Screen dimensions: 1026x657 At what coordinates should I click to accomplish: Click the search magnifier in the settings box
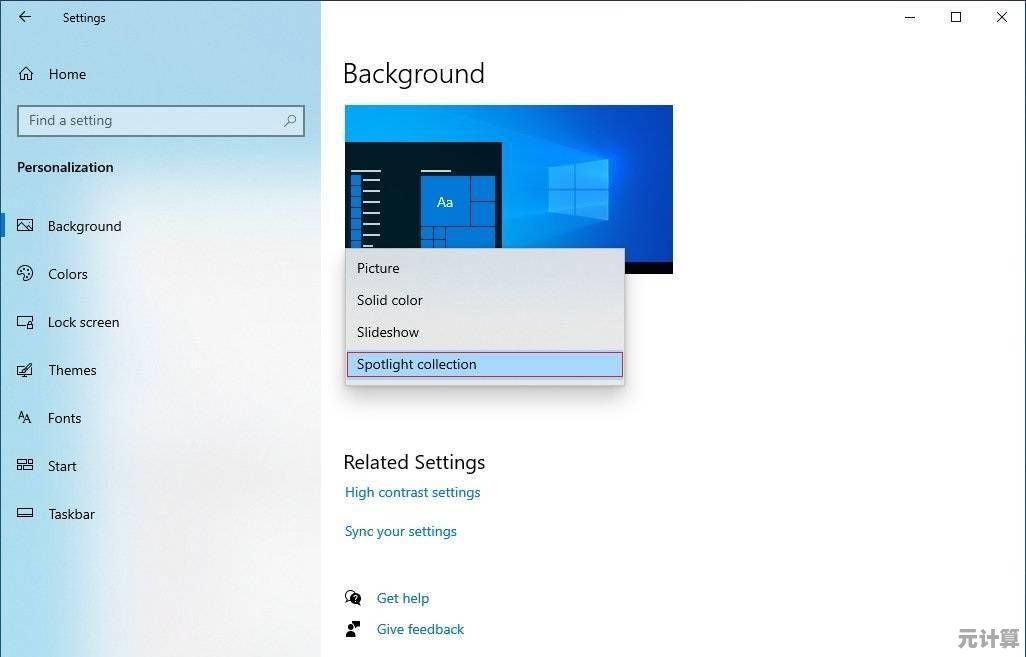click(x=290, y=120)
